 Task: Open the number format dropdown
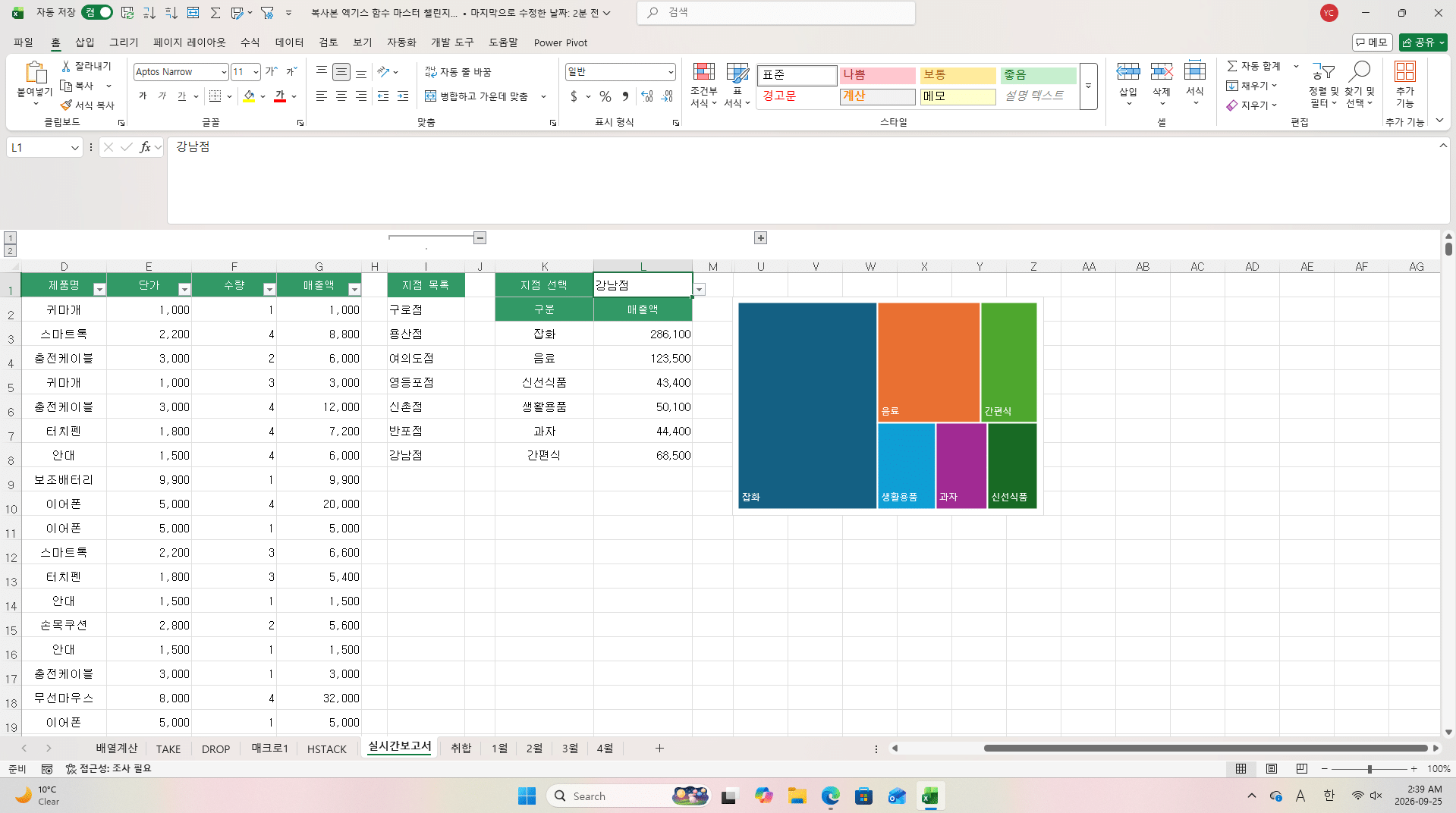(x=671, y=72)
